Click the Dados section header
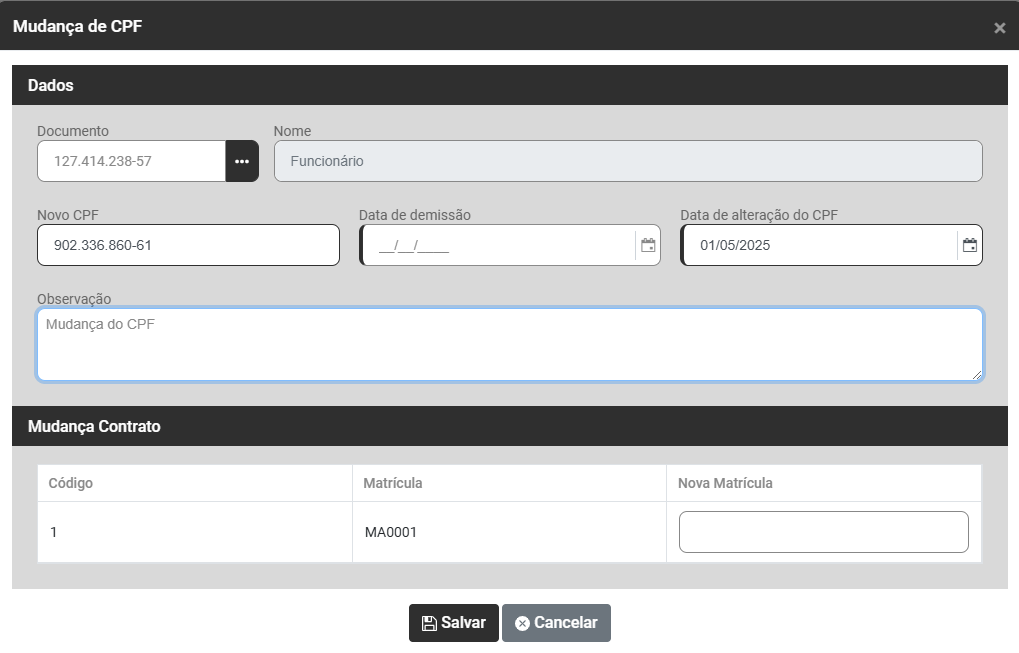This screenshot has height=653, width=1019. (x=510, y=85)
